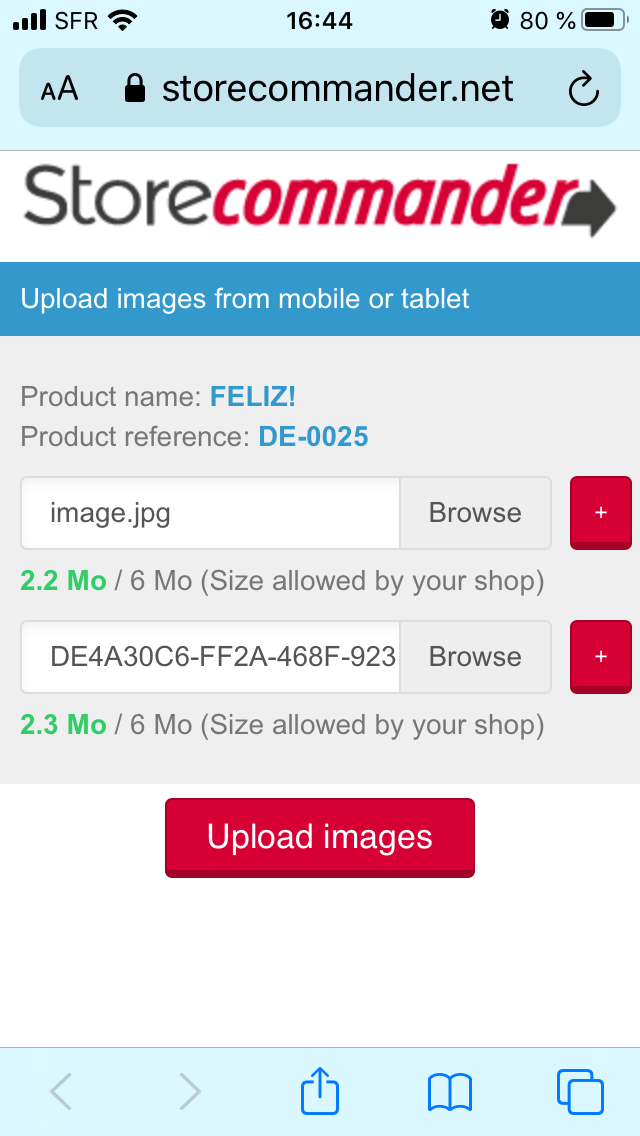Tap the FELIZ! product name

(253, 397)
